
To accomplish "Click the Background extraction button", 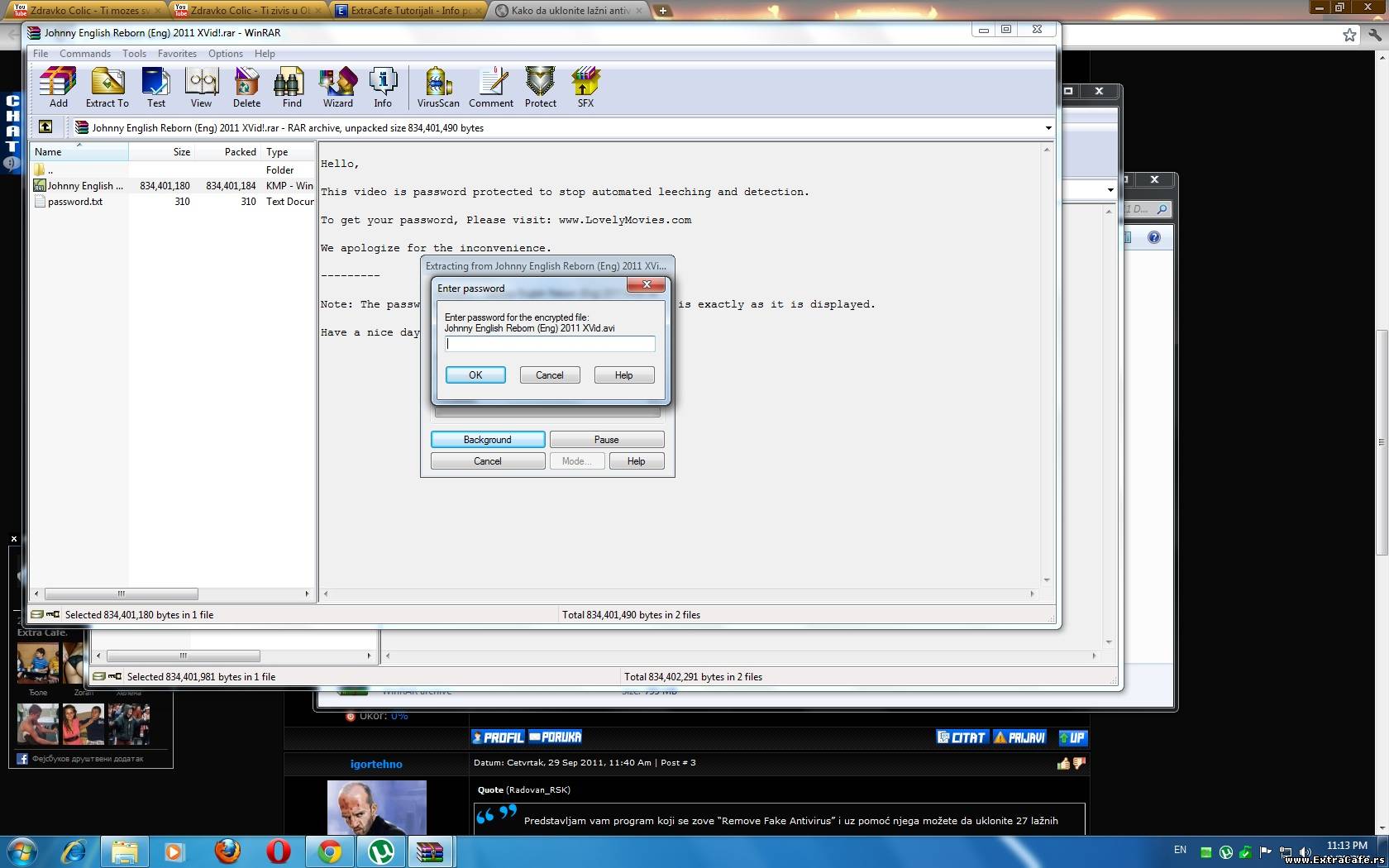I will pyautogui.click(x=488, y=440).
